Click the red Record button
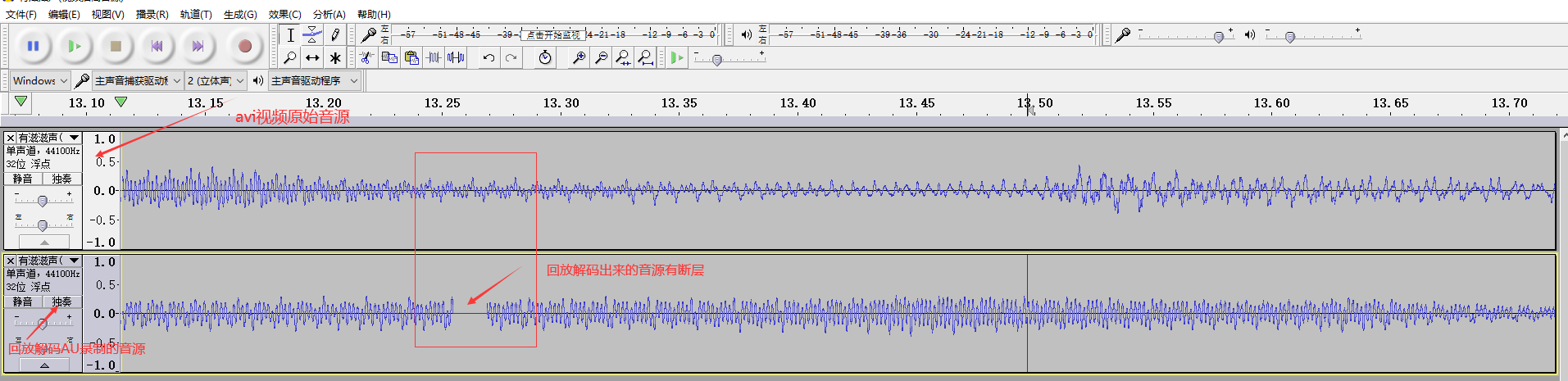 pyautogui.click(x=244, y=47)
